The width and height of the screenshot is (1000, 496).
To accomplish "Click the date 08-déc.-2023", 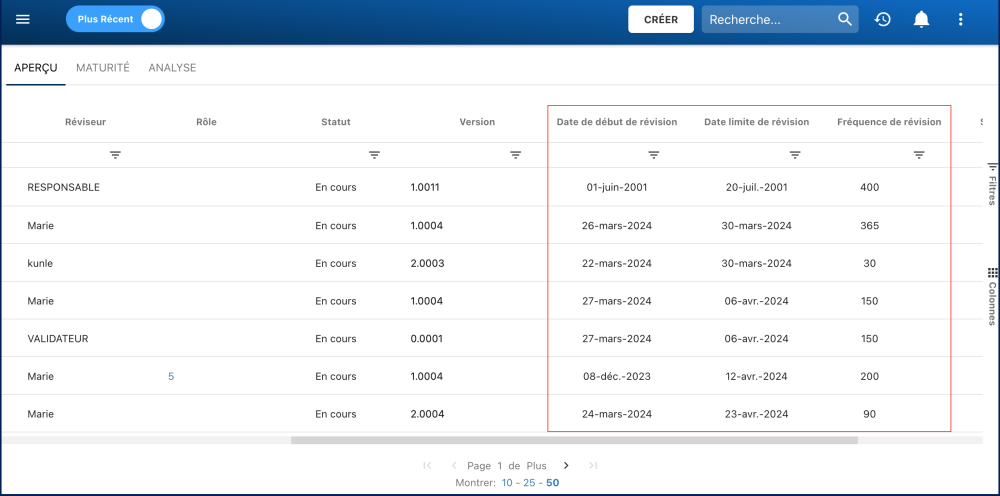I will click(617, 377).
